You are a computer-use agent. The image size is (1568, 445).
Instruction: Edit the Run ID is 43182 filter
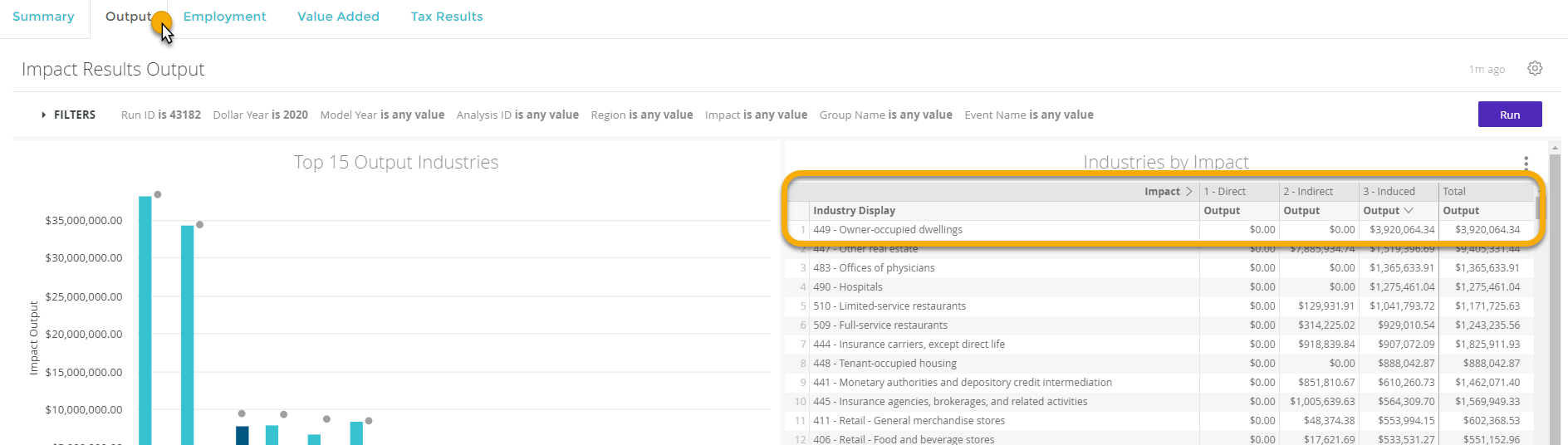click(161, 115)
